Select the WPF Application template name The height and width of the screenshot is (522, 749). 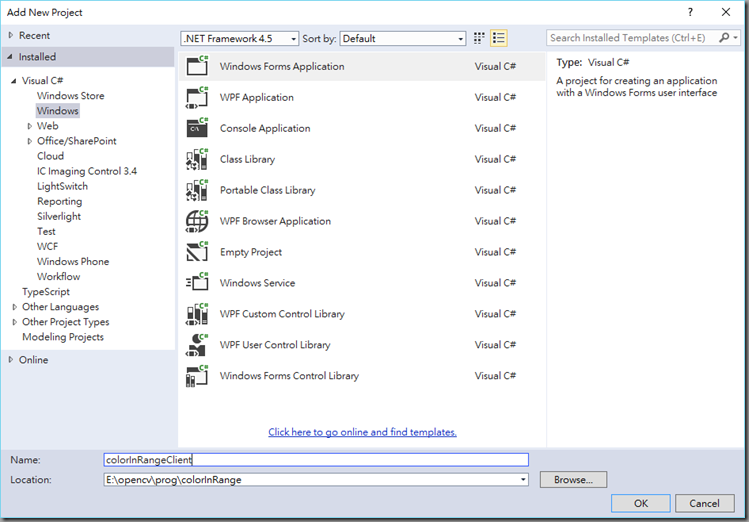point(257,97)
